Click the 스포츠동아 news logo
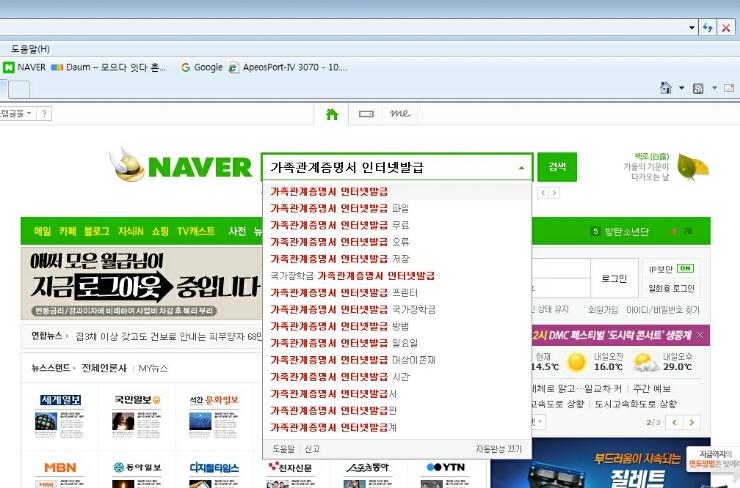The height and width of the screenshot is (488, 740). pos(368,467)
